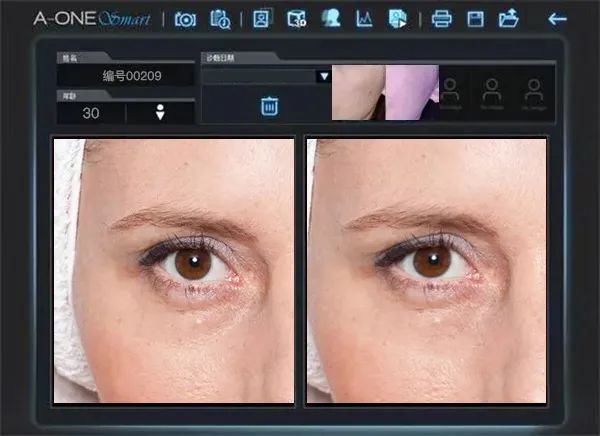
Task: Click the export folder icon
Action: tap(509, 18)
